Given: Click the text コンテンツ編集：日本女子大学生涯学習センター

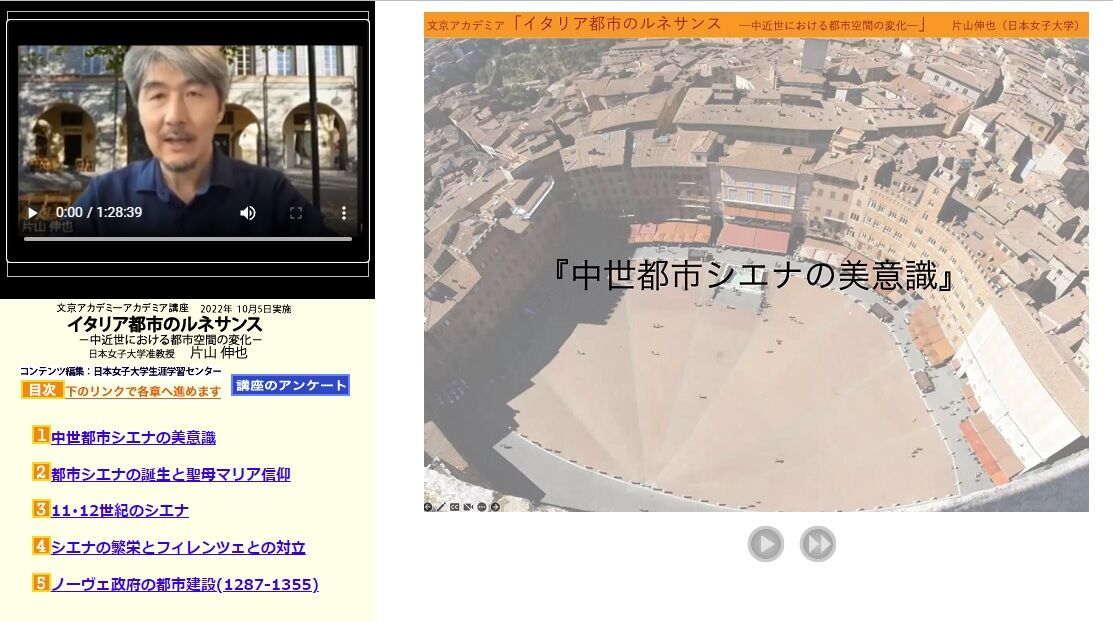Looking at the screenshot, I should click(121, 371).
